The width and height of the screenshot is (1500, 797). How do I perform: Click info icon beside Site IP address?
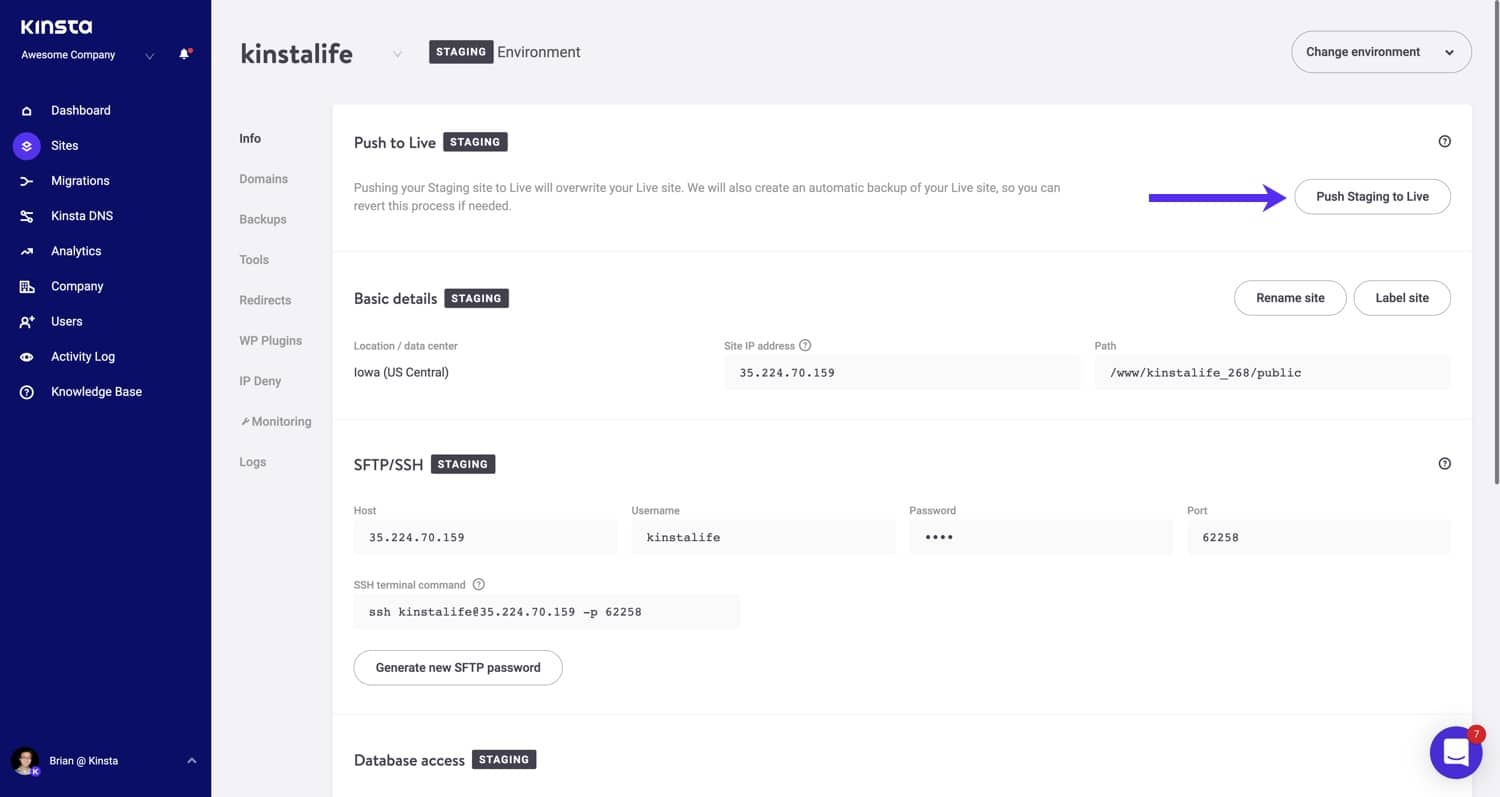click(805, 346)
